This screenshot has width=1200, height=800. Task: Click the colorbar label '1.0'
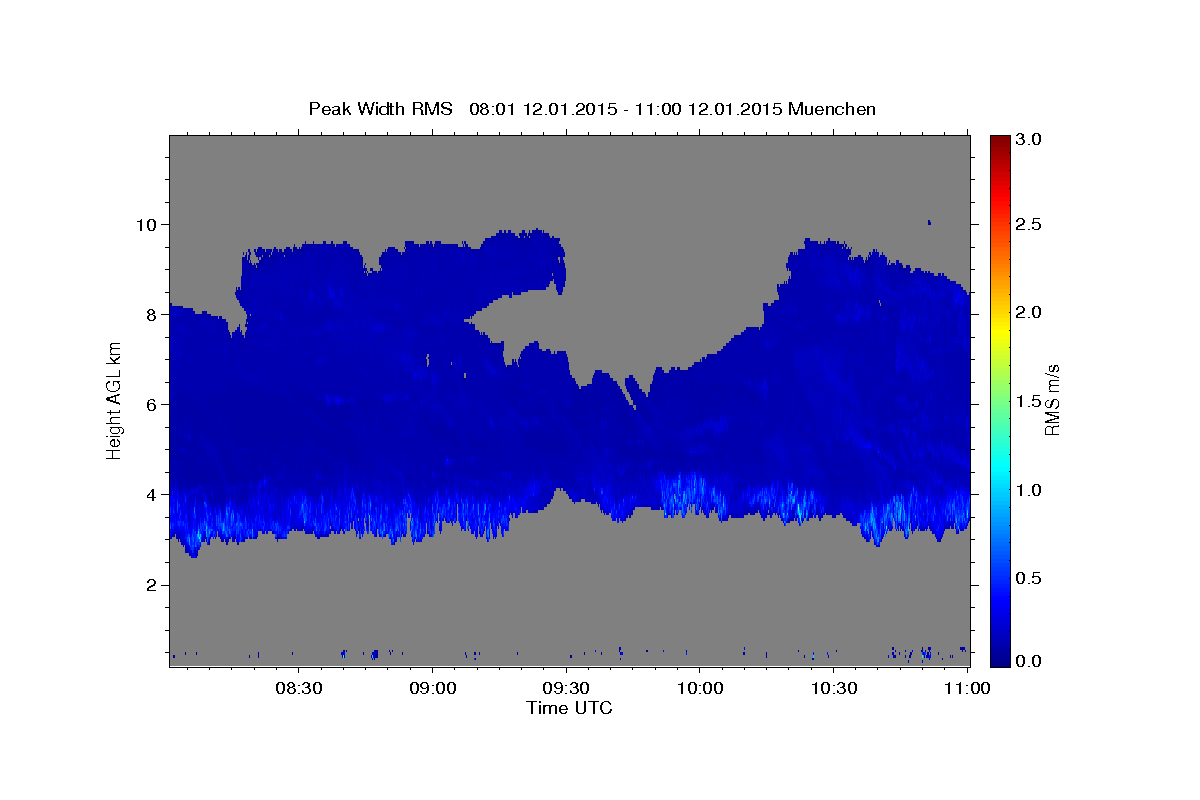[x=1030, y=490]
